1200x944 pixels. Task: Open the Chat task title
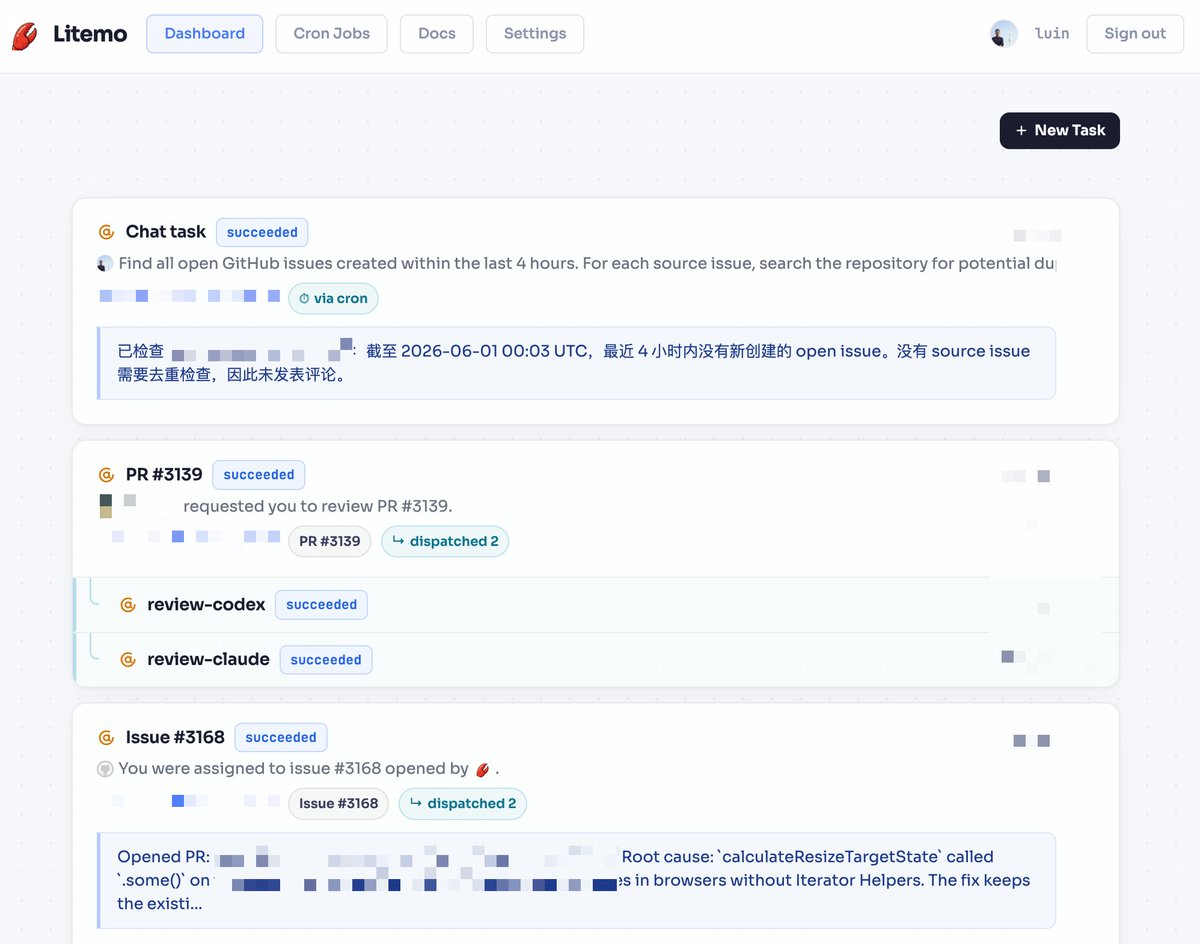tap(166, 232)
